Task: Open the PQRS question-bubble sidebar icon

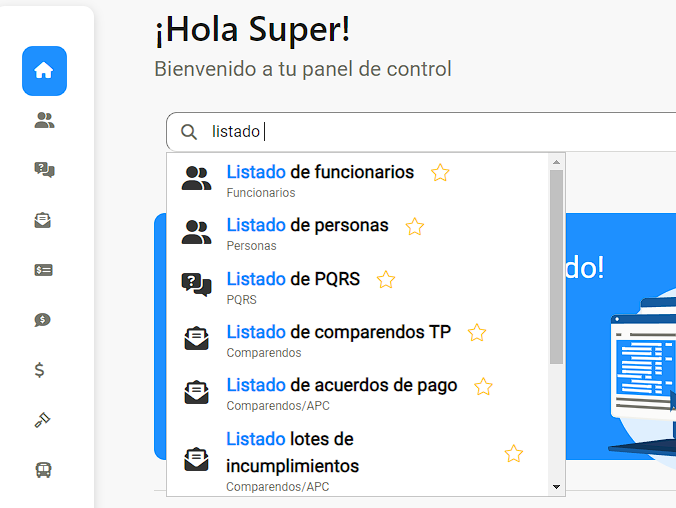Action: [x=44, y=170]
